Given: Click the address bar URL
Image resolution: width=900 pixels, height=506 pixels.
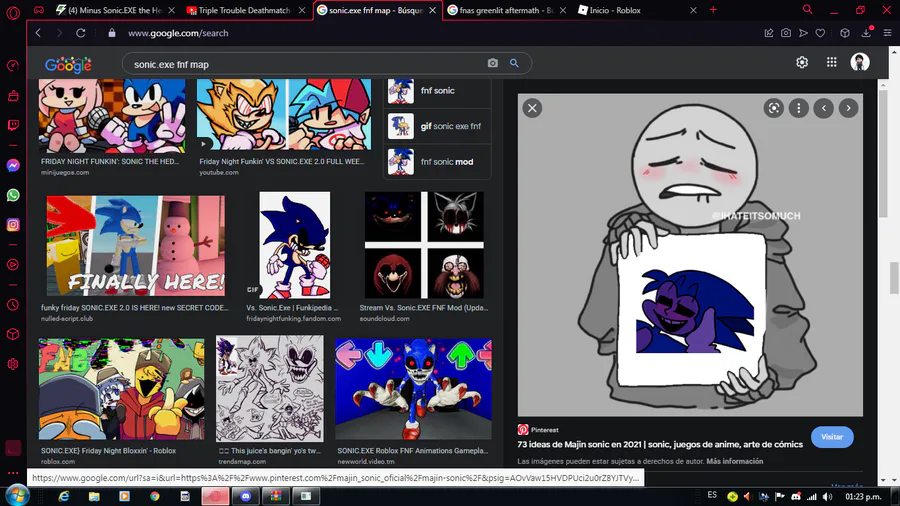Looking at the screenshot, I should (178, 33).
